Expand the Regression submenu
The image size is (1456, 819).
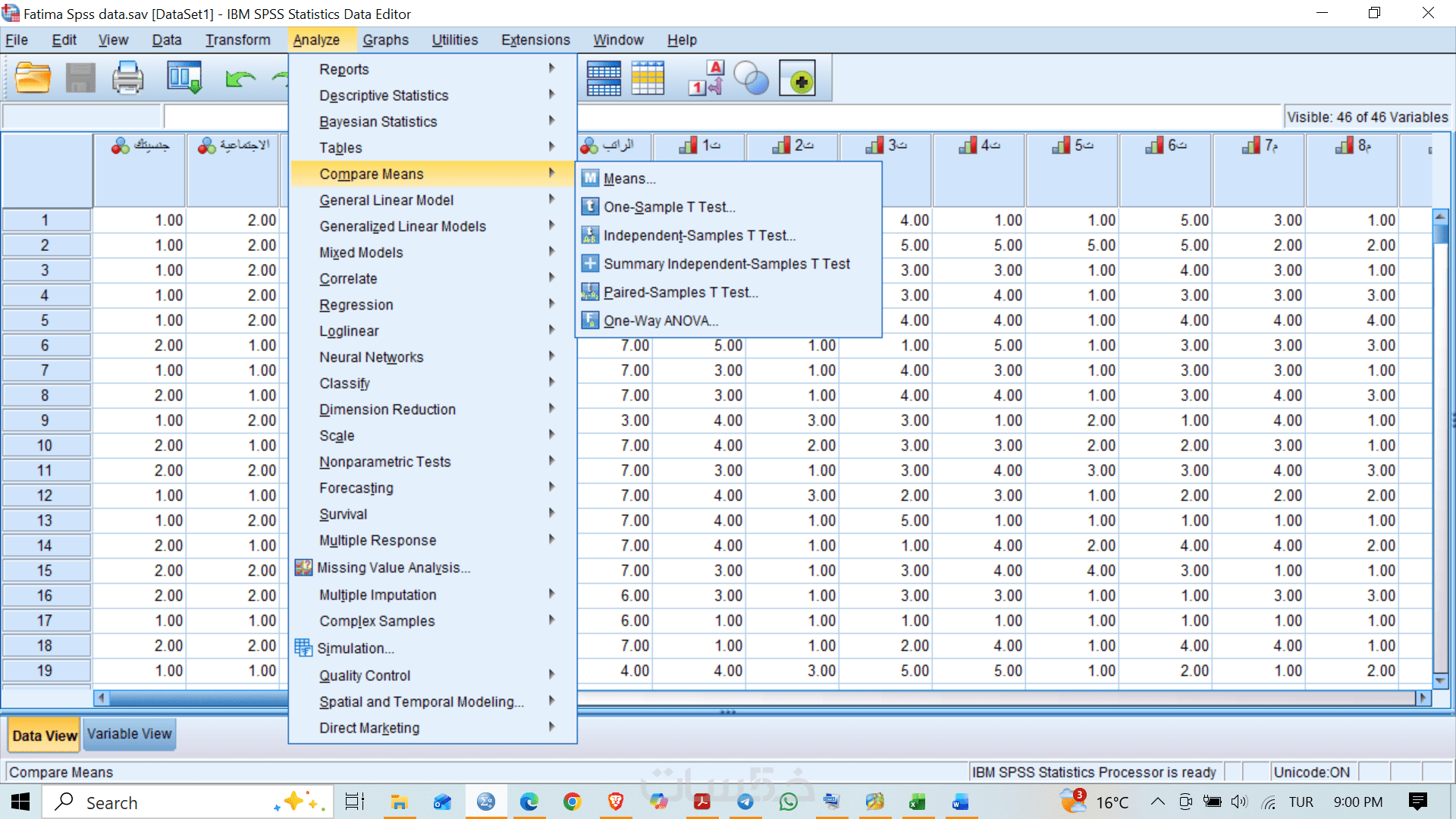coord(356,305)
